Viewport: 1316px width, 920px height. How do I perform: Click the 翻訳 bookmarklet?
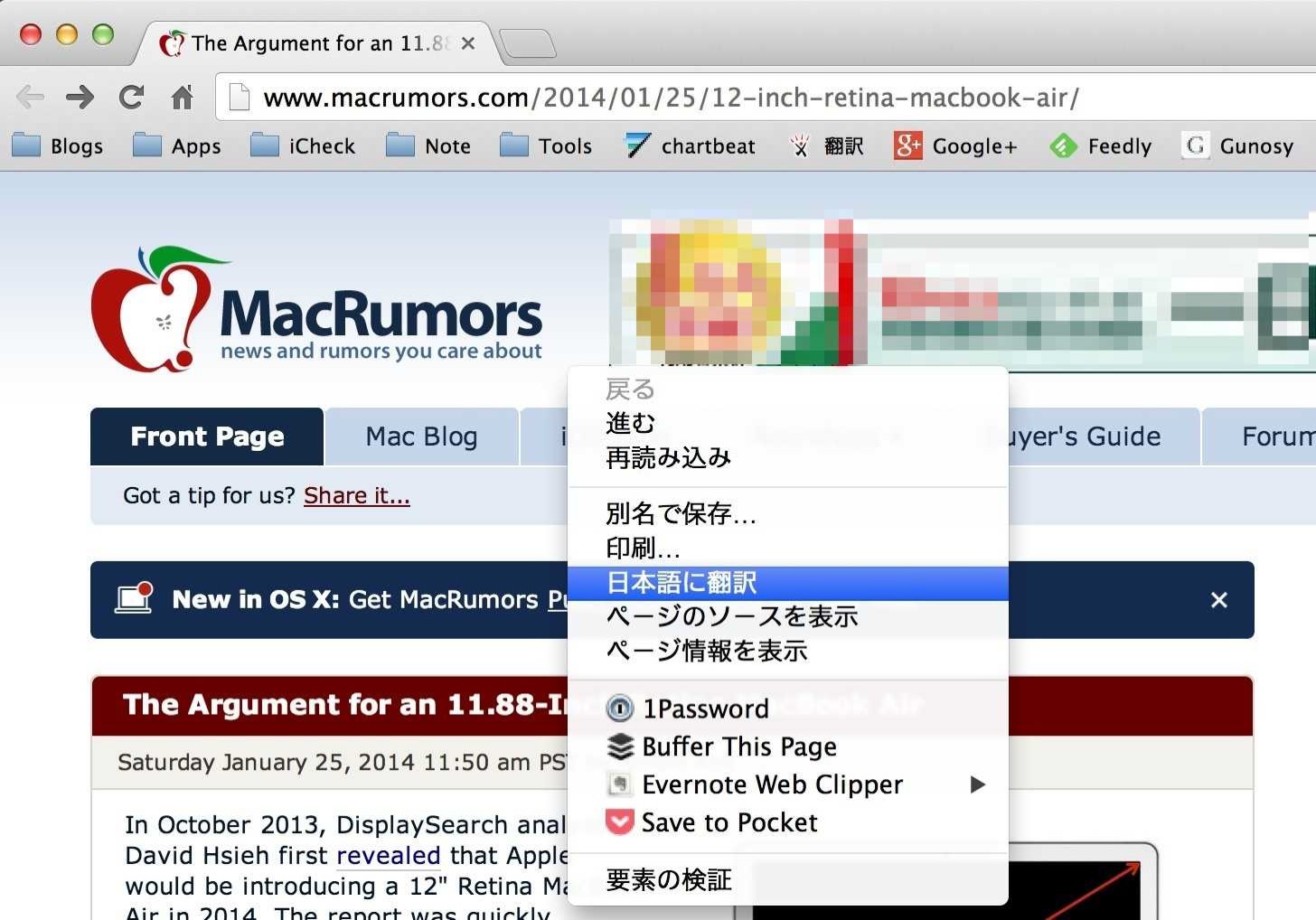[826, 146]
